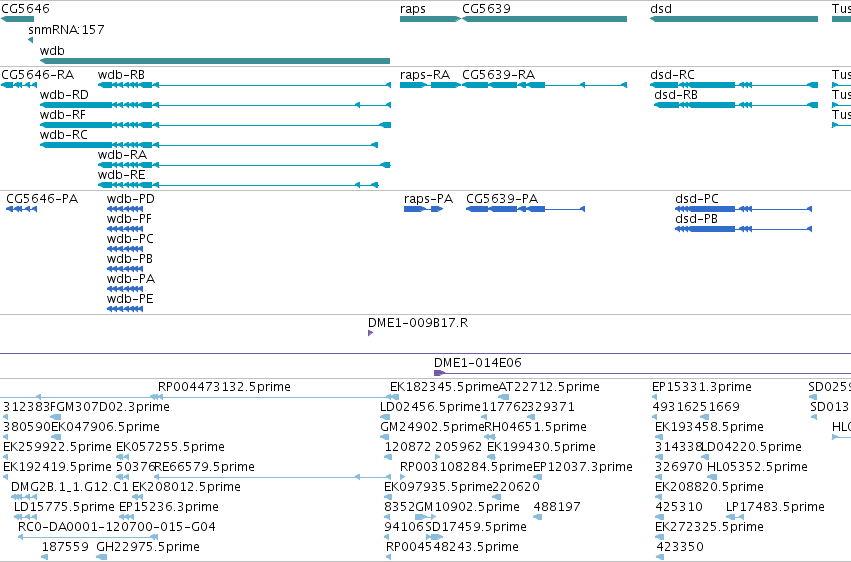Select the EK199430.5prime EST label
The width and height of the screenshot is (851, 562).
[542, 447]
